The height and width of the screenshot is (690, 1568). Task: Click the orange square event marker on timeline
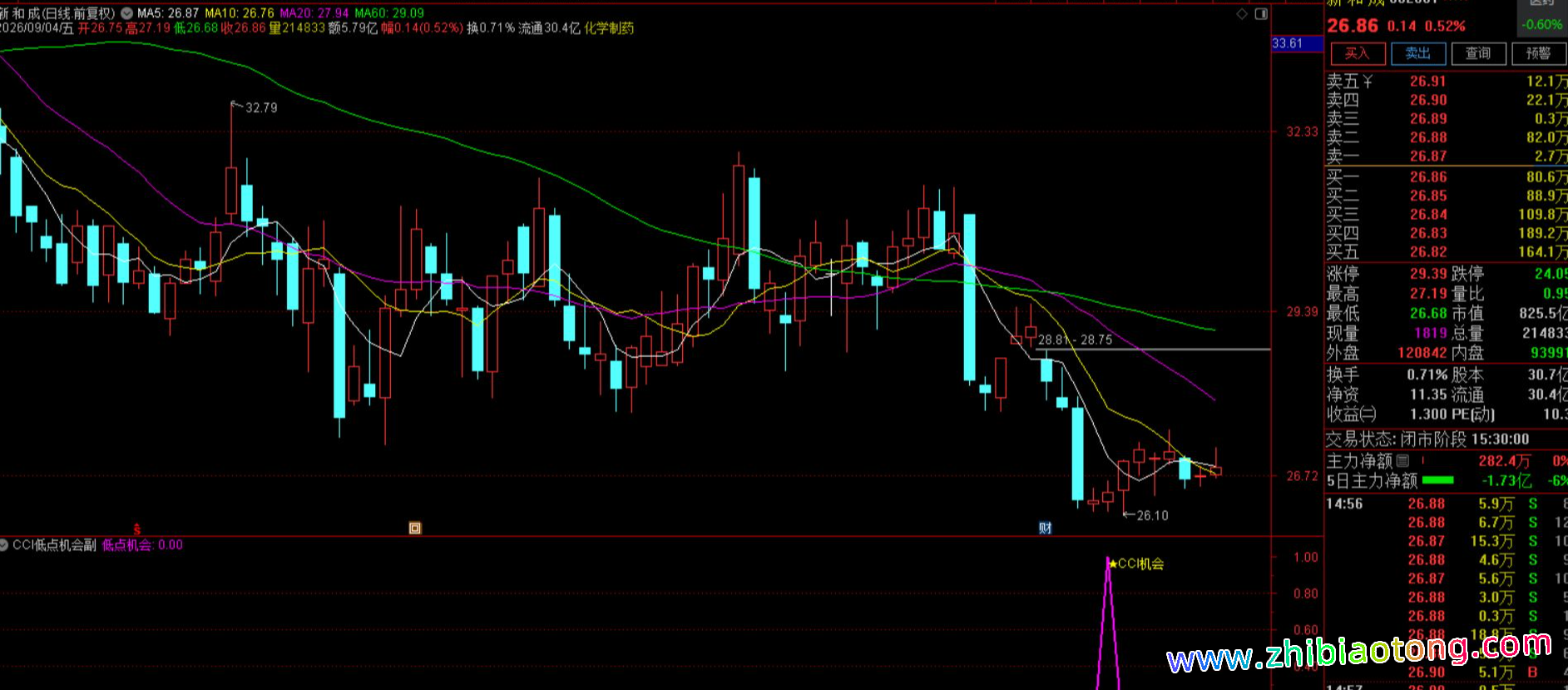coord(415,528)
